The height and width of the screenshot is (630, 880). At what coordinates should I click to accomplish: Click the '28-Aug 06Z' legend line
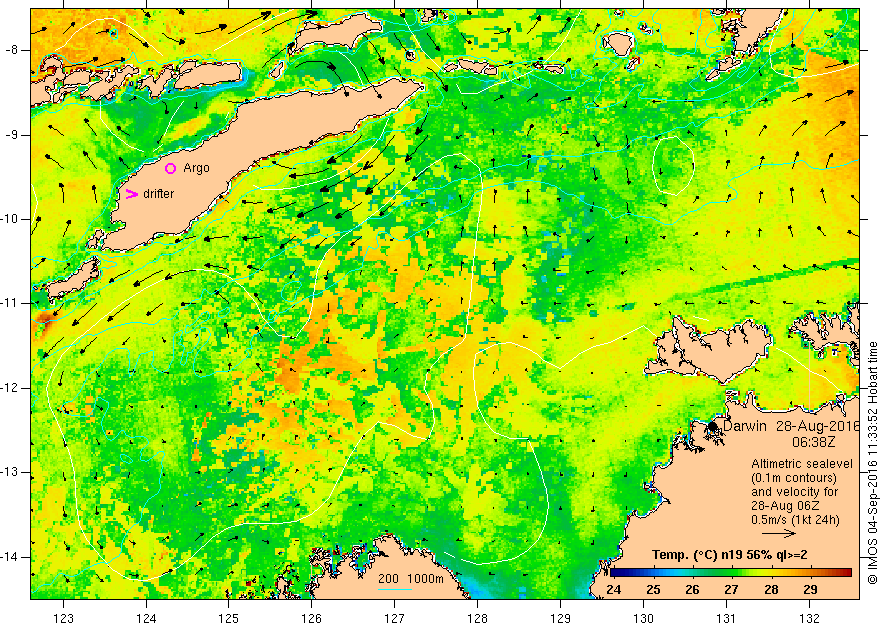pos(786,506)
